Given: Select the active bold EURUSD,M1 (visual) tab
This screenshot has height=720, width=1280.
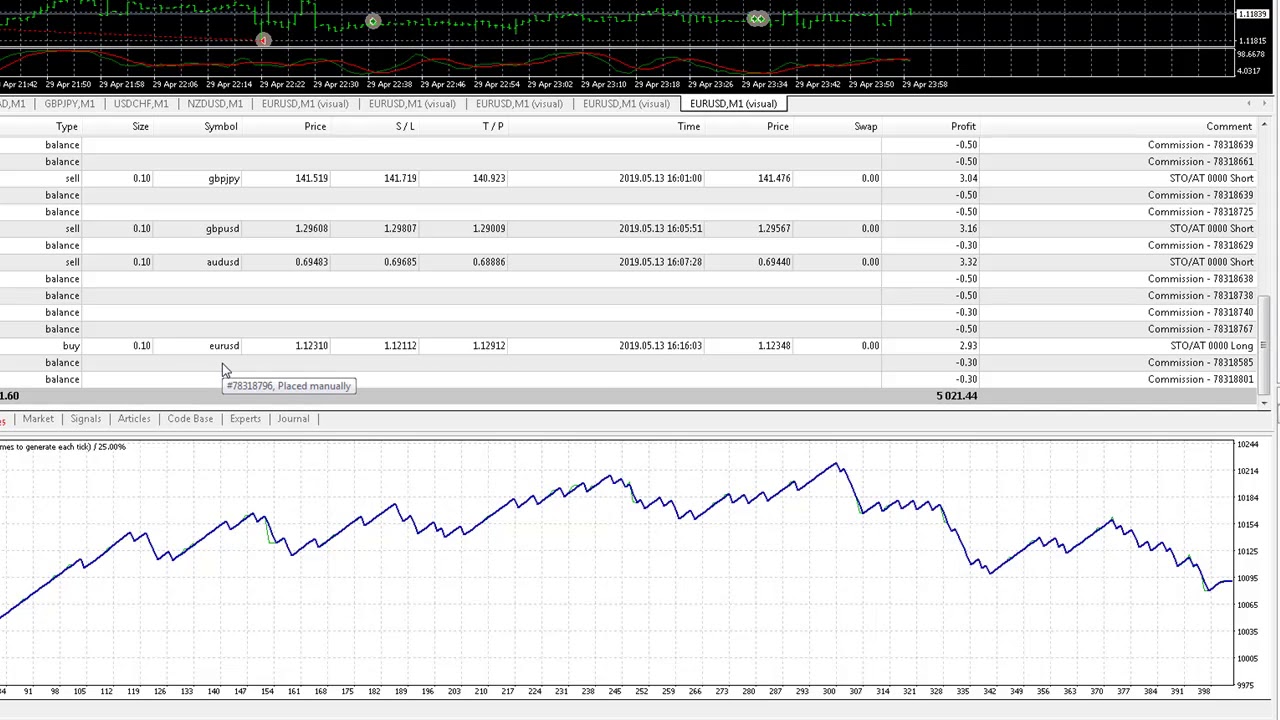Looking at the screenshot, I should click(733, 104).
